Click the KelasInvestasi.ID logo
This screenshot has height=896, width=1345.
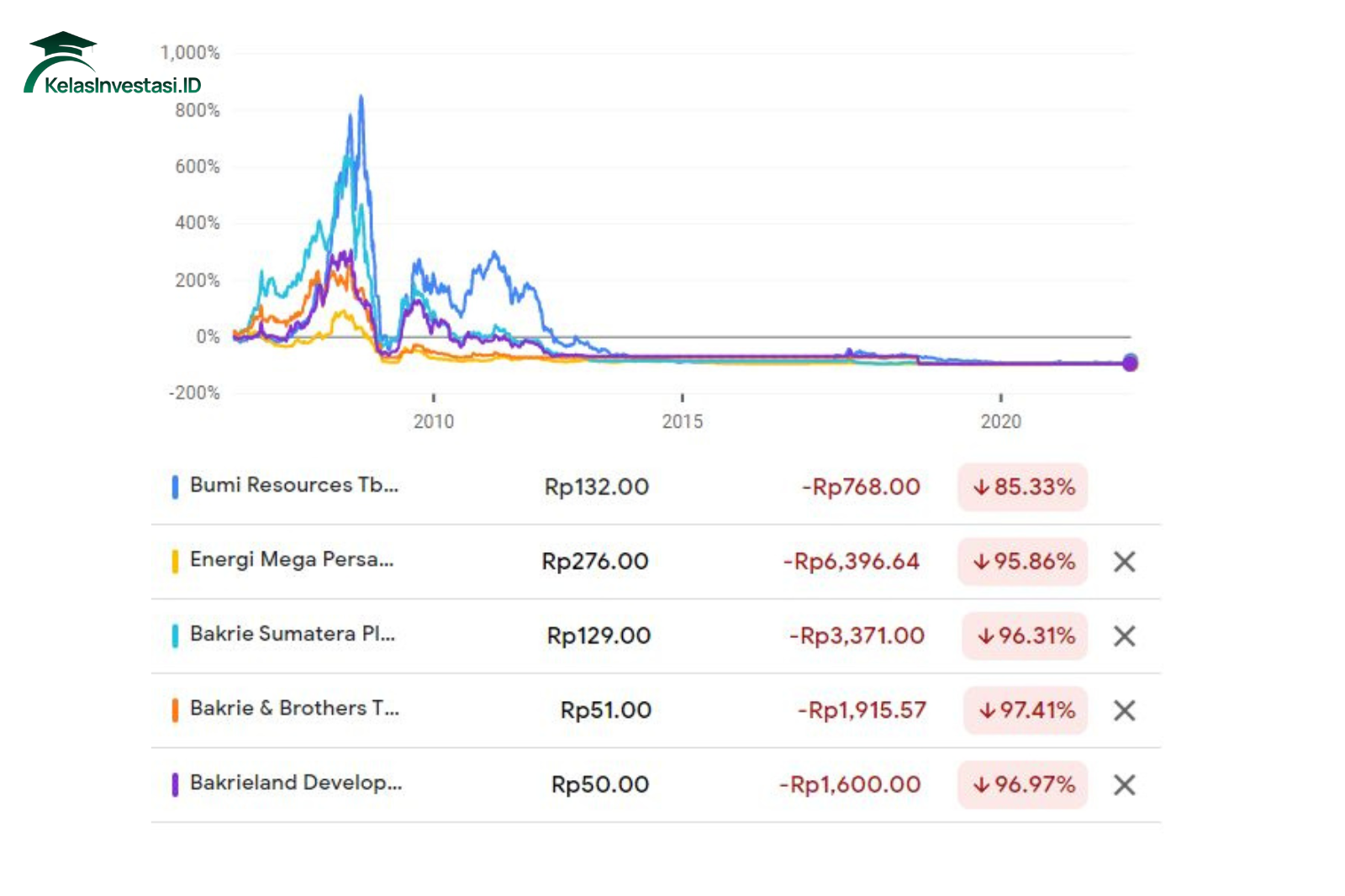[112, 65]
